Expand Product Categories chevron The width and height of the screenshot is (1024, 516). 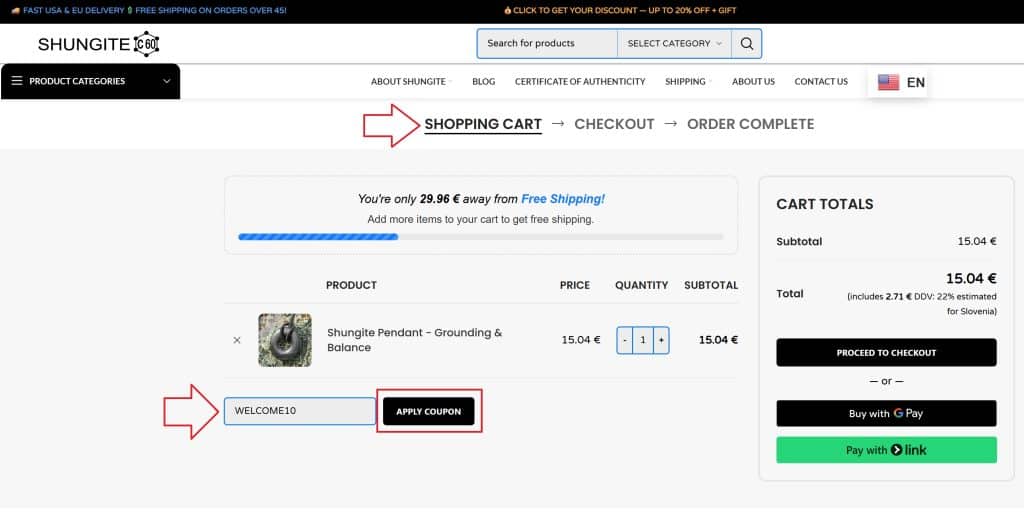(167, 81)
